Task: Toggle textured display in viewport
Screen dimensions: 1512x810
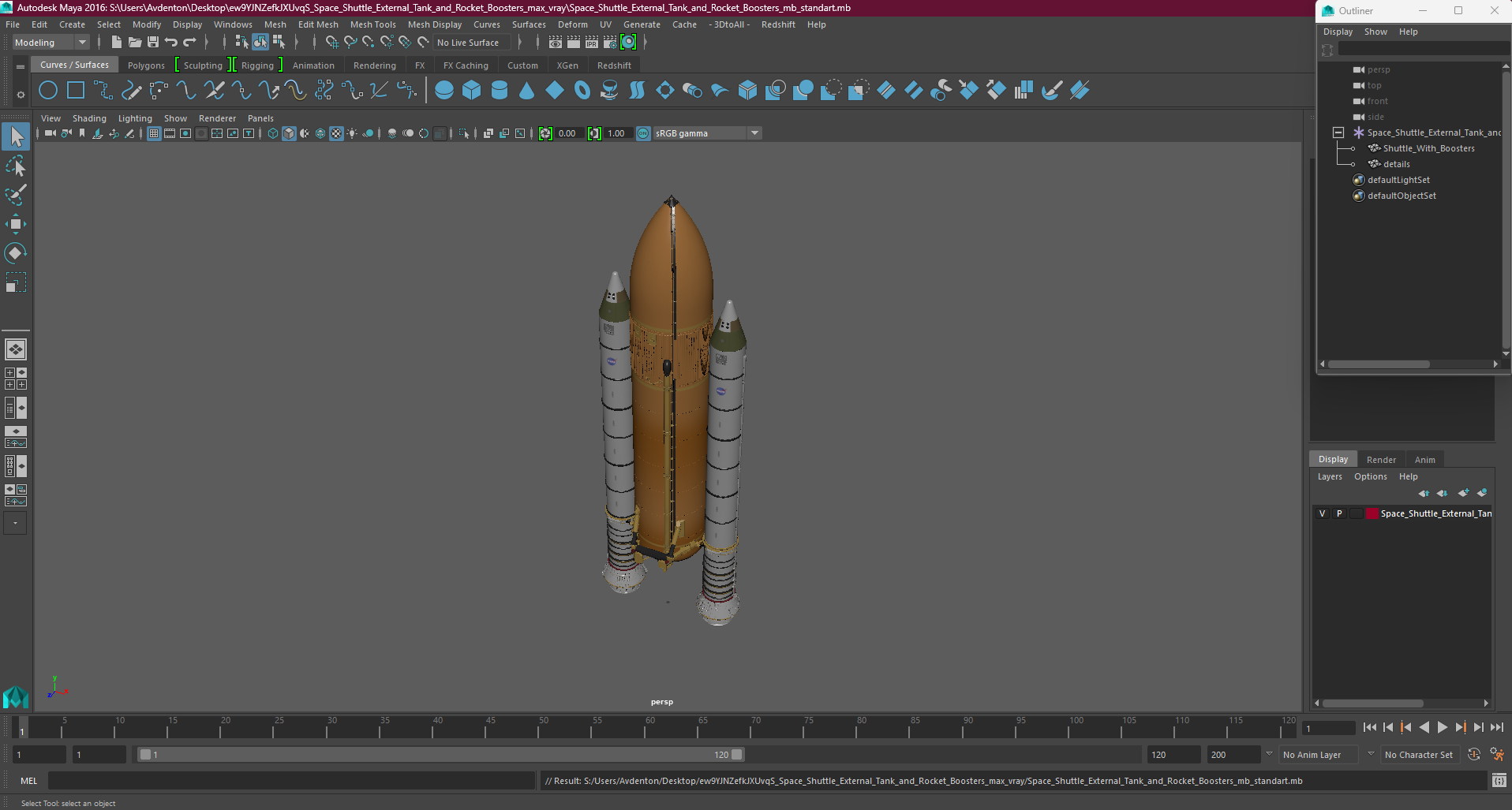Action: pos(336,133)
